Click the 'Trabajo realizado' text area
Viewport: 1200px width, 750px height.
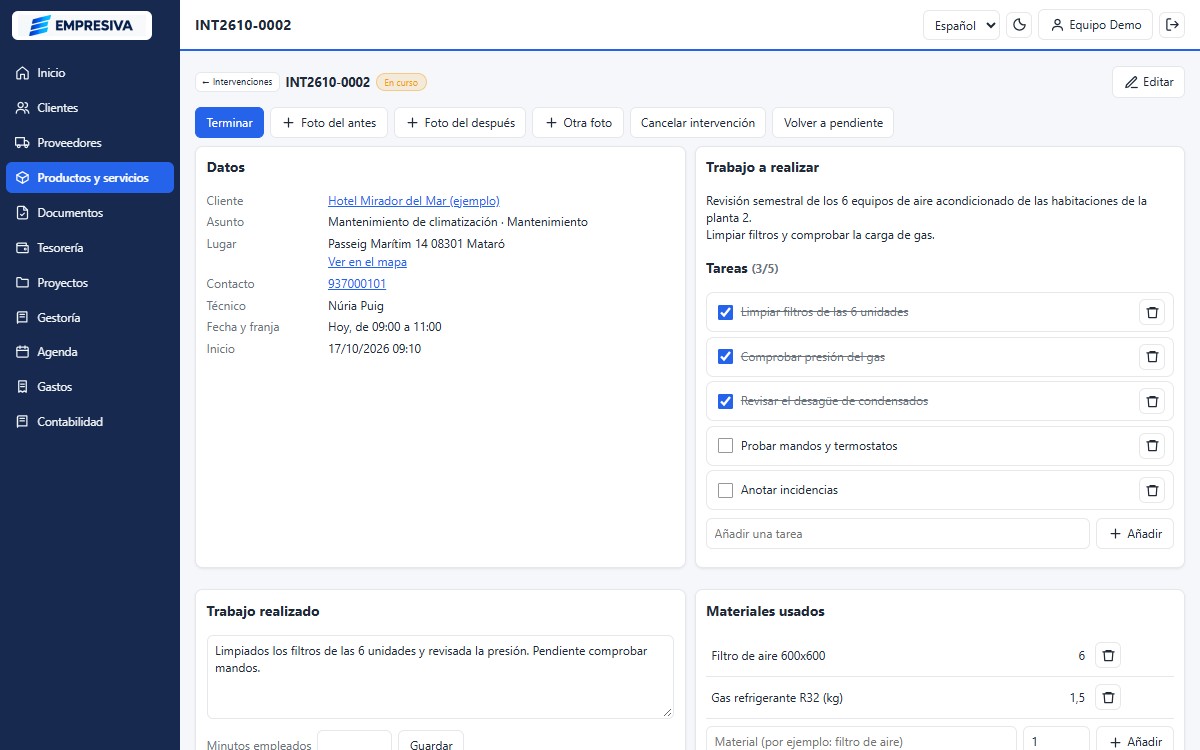(440, 677)
